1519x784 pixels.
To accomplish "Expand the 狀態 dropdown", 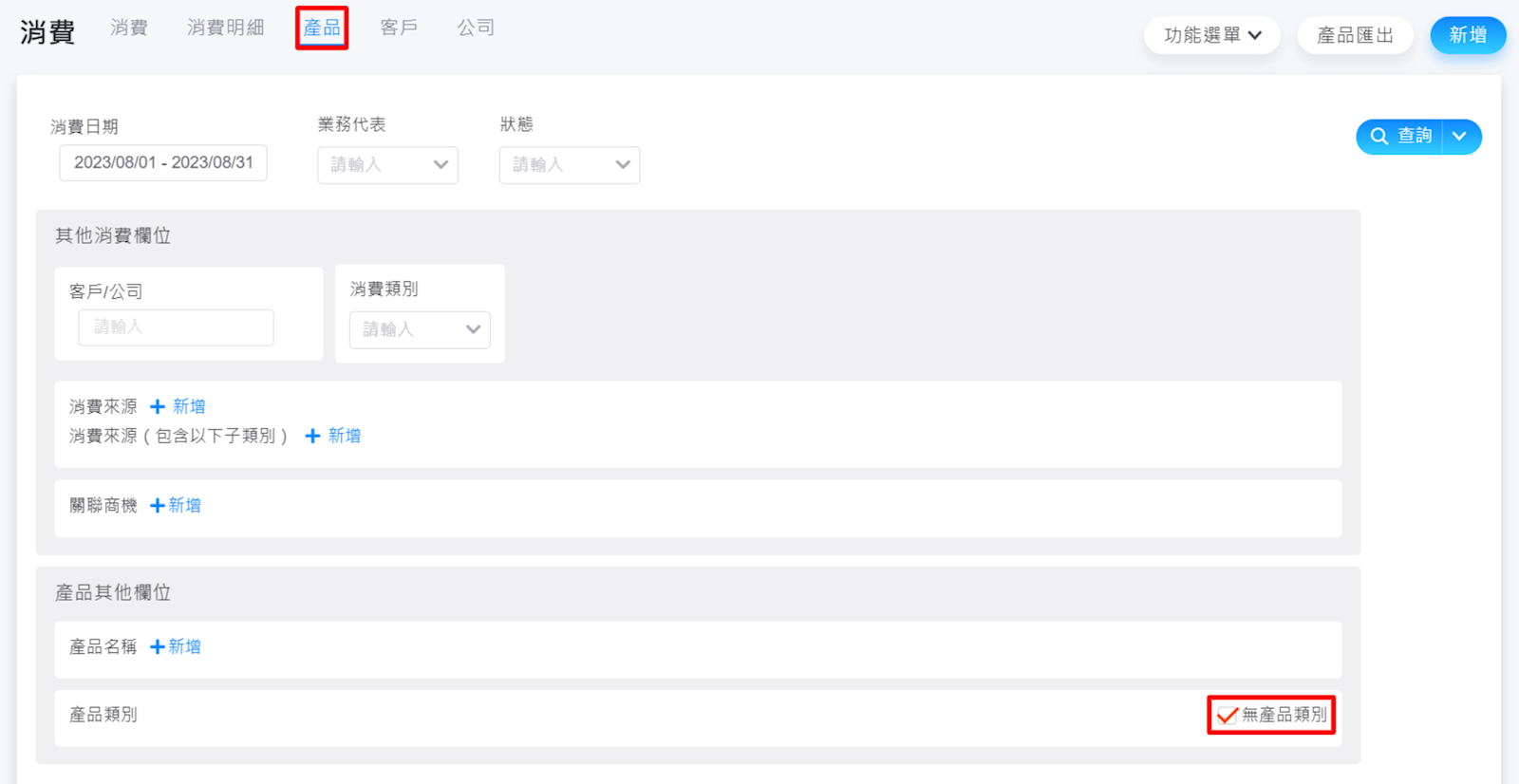I will point(569,165).
